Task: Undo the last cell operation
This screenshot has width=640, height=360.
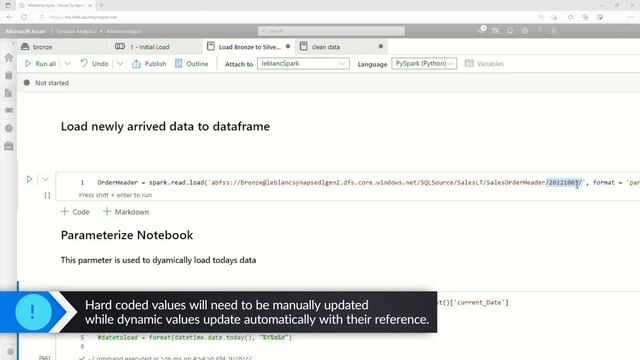Action: pos(94,64)
